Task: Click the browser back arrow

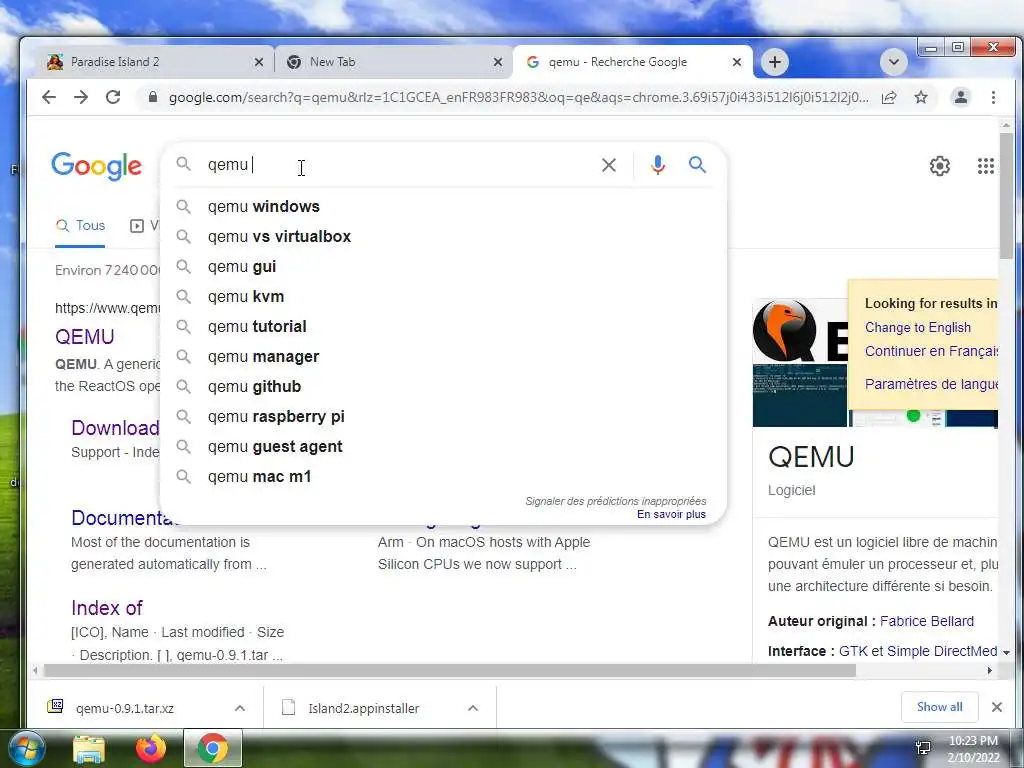Action: click(x=49, y=97)
